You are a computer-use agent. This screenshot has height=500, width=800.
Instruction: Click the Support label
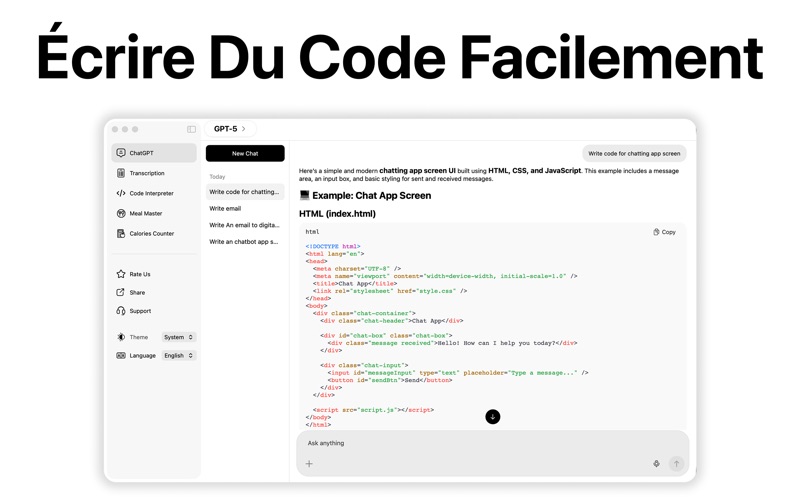point(140,311)
